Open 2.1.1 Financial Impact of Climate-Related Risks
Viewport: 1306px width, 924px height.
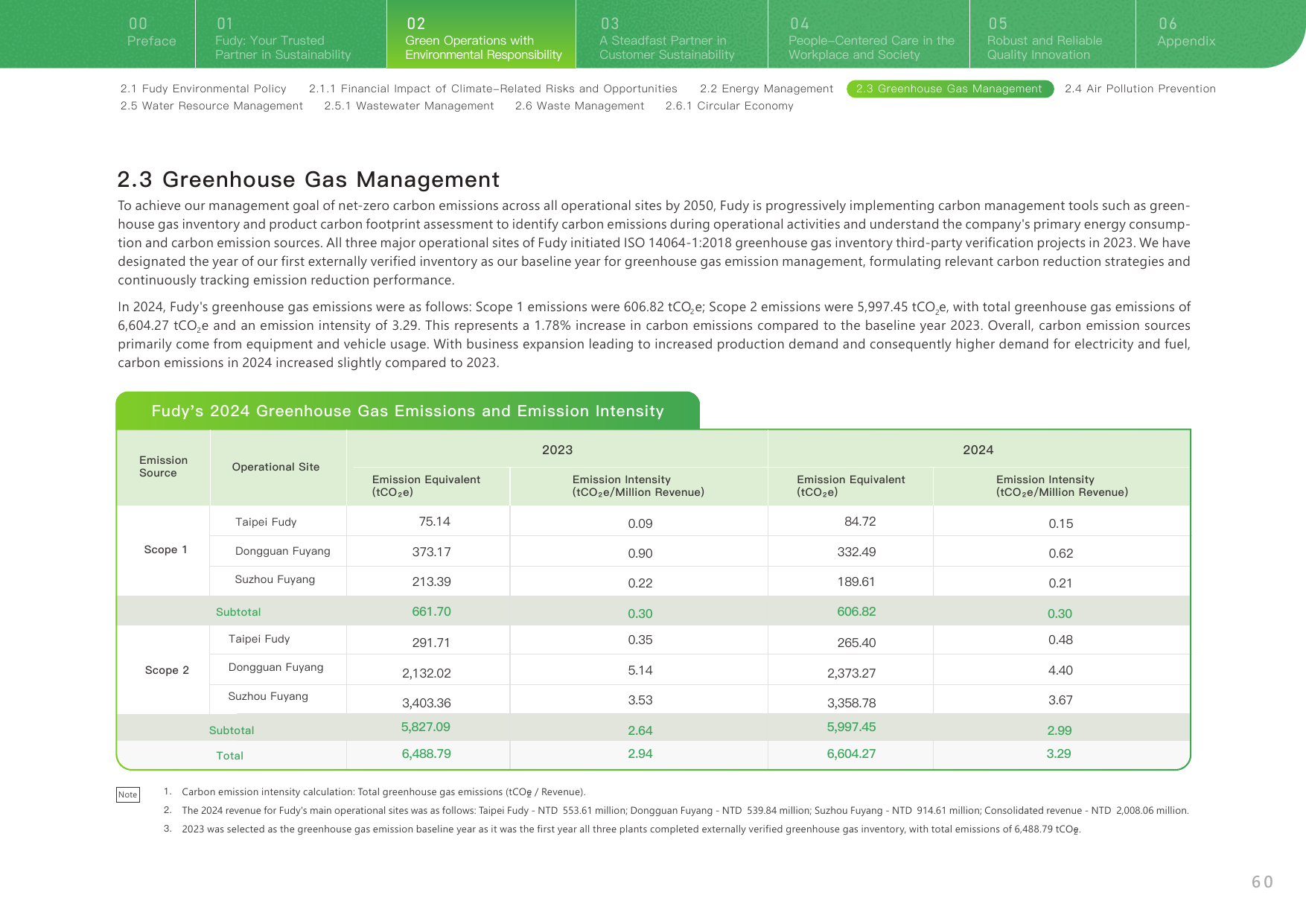coord(493,89)
